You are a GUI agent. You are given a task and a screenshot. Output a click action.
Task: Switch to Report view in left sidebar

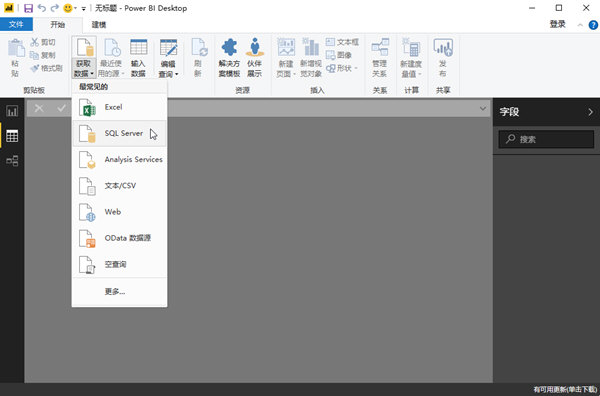click(12, 111)
